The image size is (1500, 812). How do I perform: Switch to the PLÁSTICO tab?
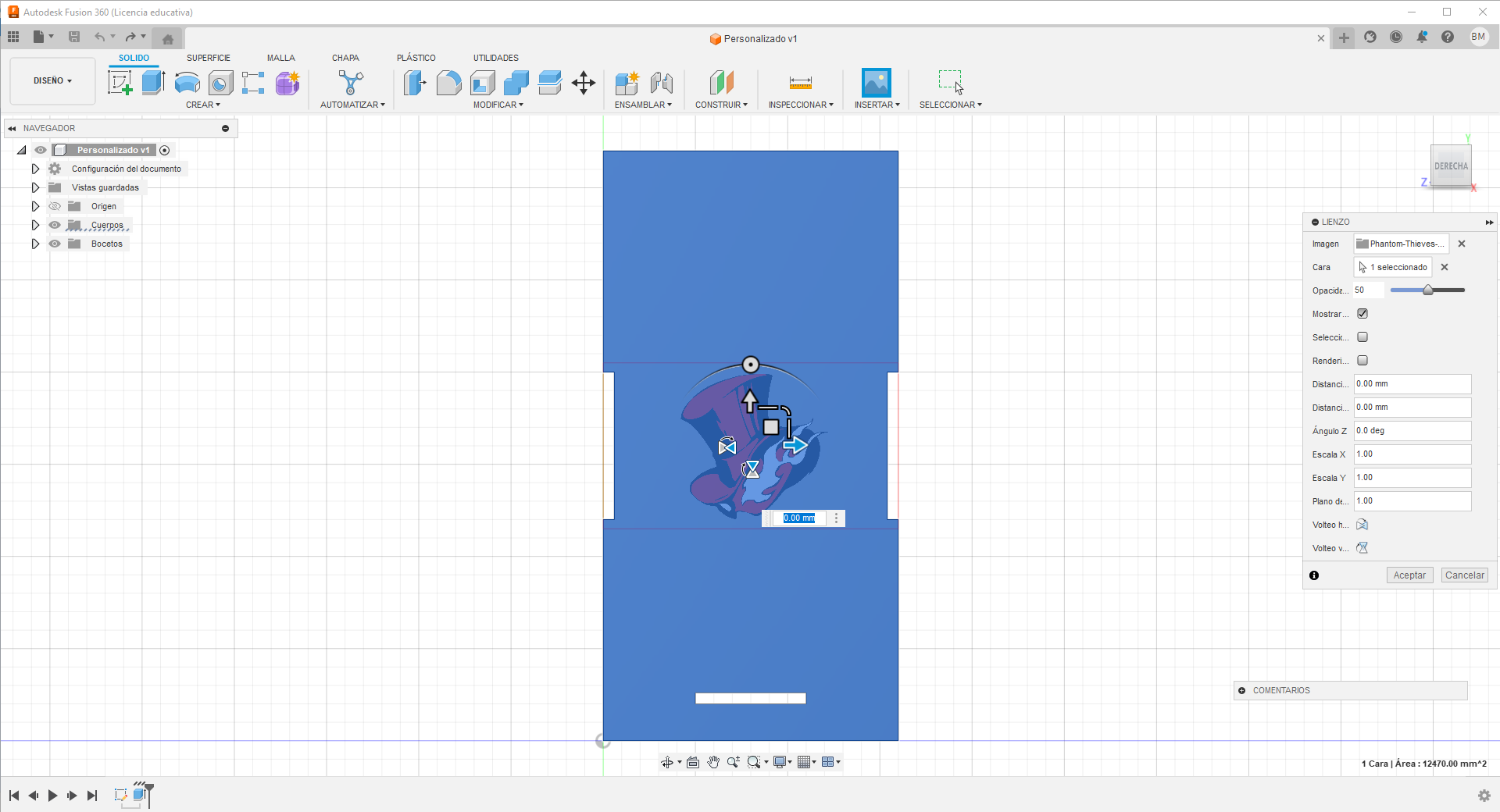416,58
